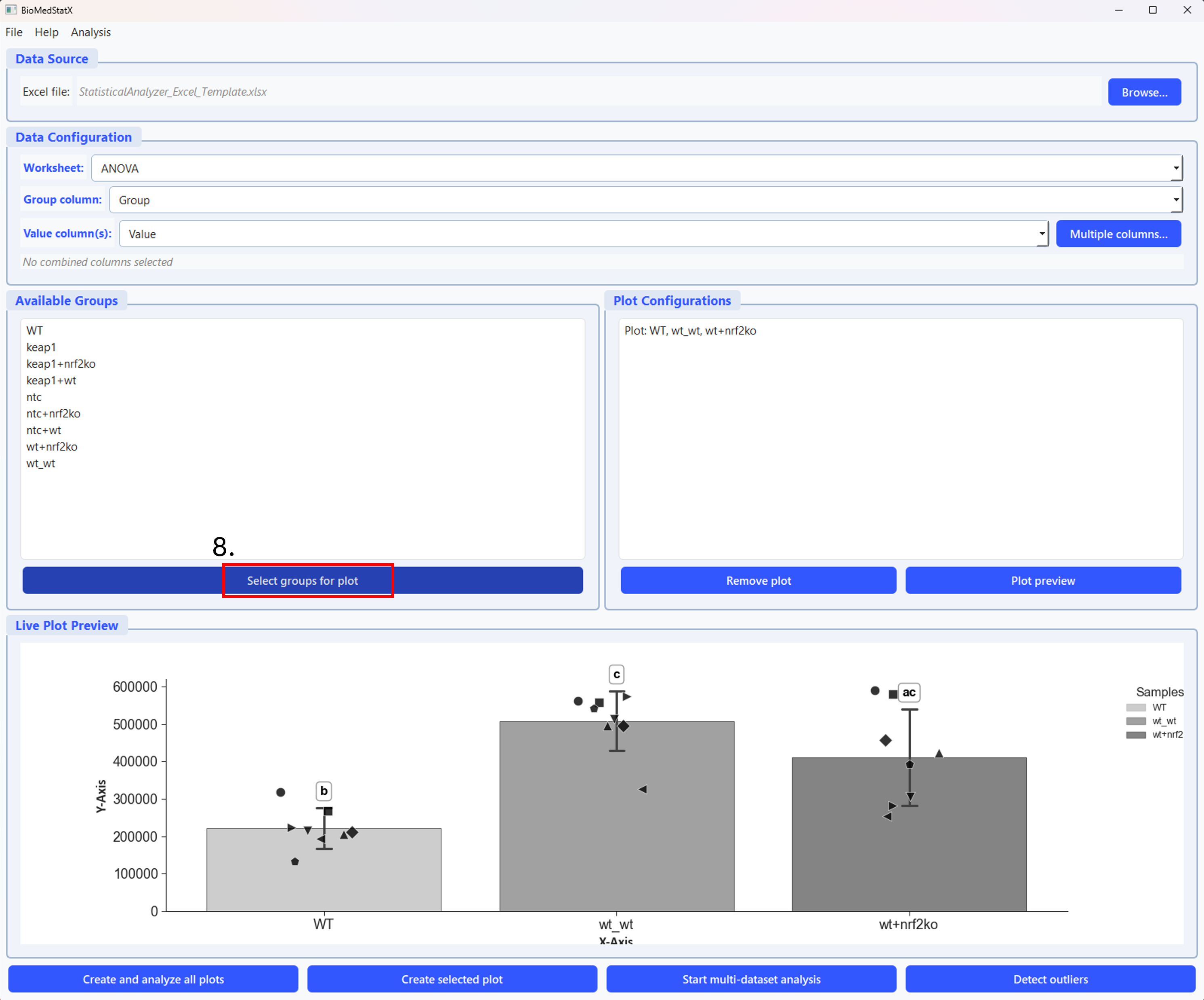Open the Help menu
Image resolution: width=1204 pixels, height=1000 pixels.
point(46,32)
